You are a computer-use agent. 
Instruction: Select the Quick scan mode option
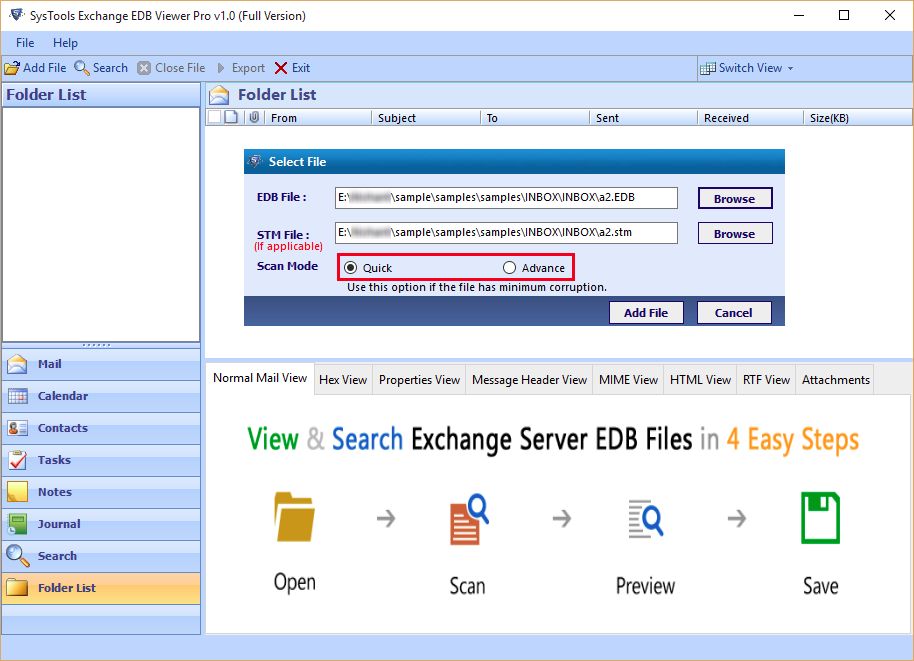[350, 268]
